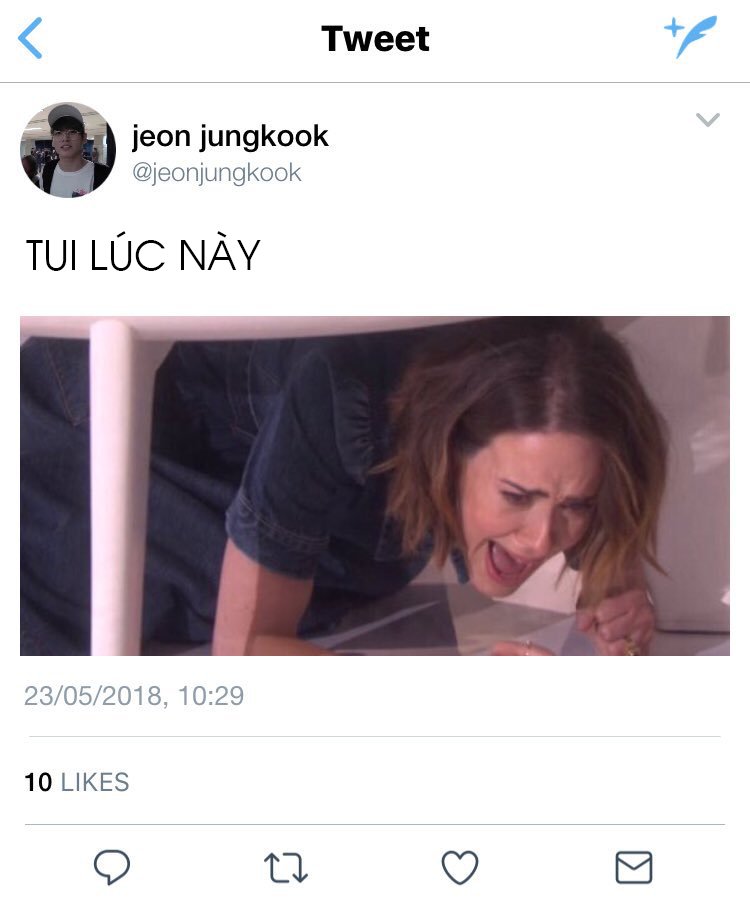Open jeon jungkook's round profile picture
750x904 pixels.
pyautogui.click(x=68, y=150)
